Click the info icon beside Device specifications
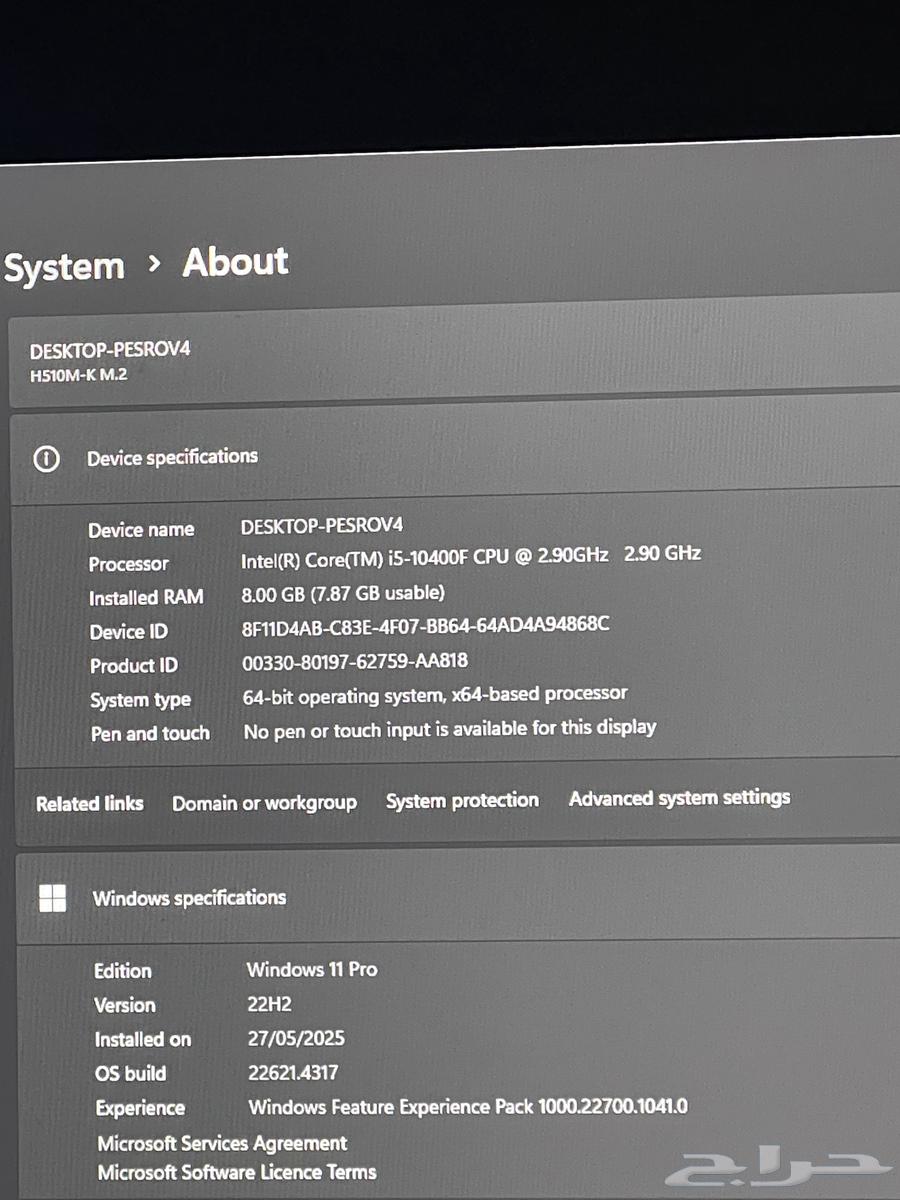900x1200 pixels. click(x=46, y=459)
